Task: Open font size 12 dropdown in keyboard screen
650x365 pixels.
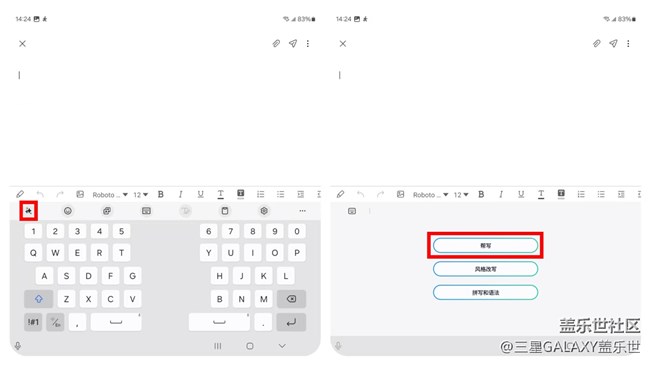Action: pyautogui.click(x=141, y=195)
